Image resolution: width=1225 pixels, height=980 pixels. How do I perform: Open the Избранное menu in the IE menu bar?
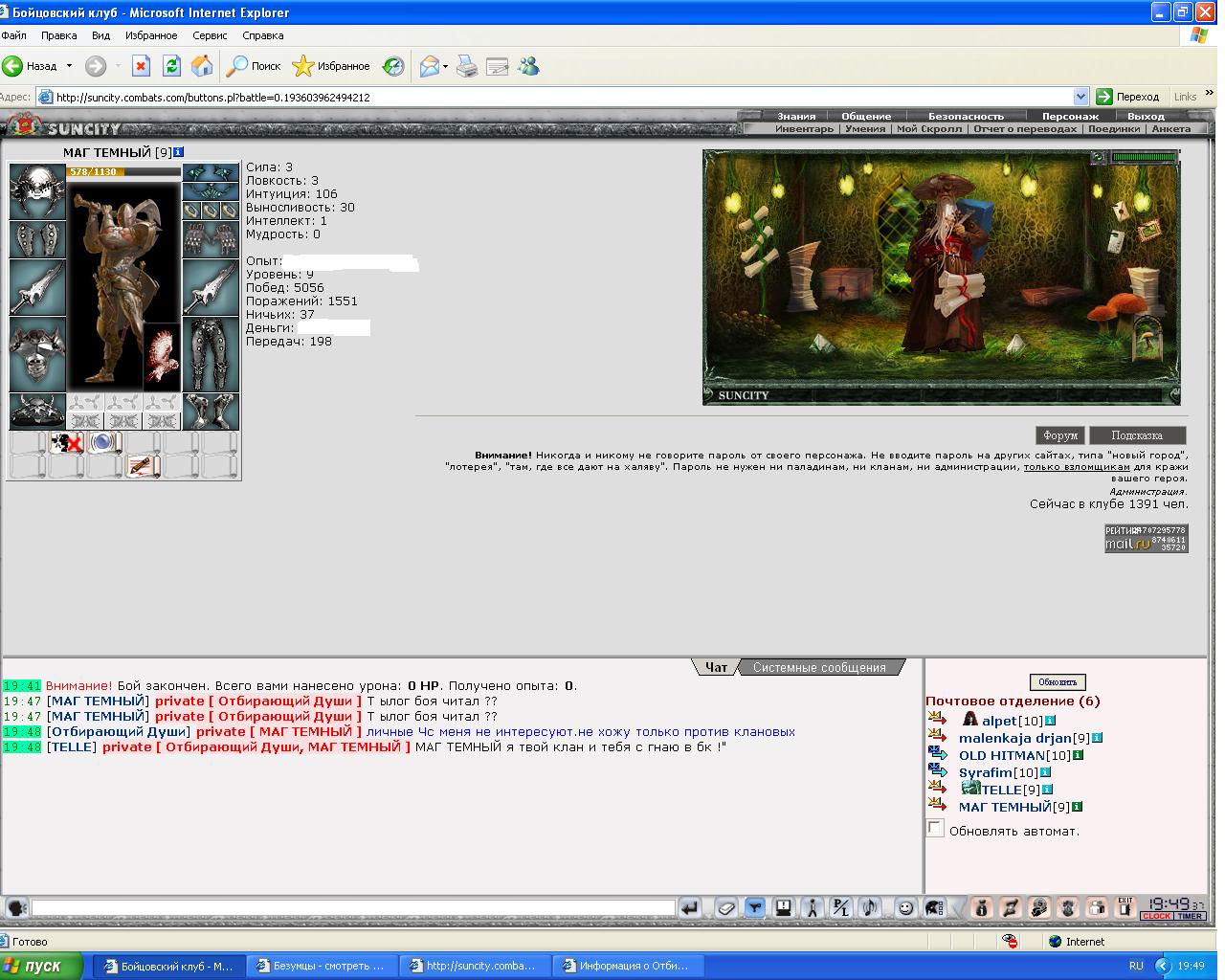151,35
